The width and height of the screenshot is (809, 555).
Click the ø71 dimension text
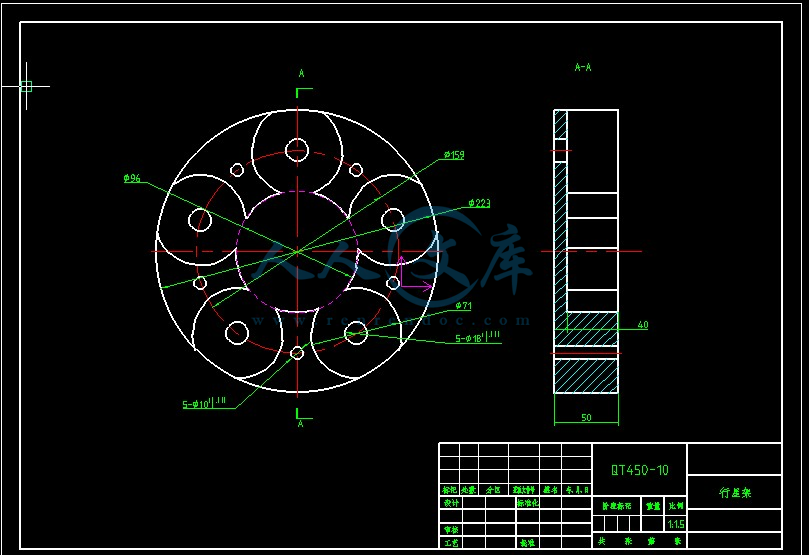click(x=463, y=306)
